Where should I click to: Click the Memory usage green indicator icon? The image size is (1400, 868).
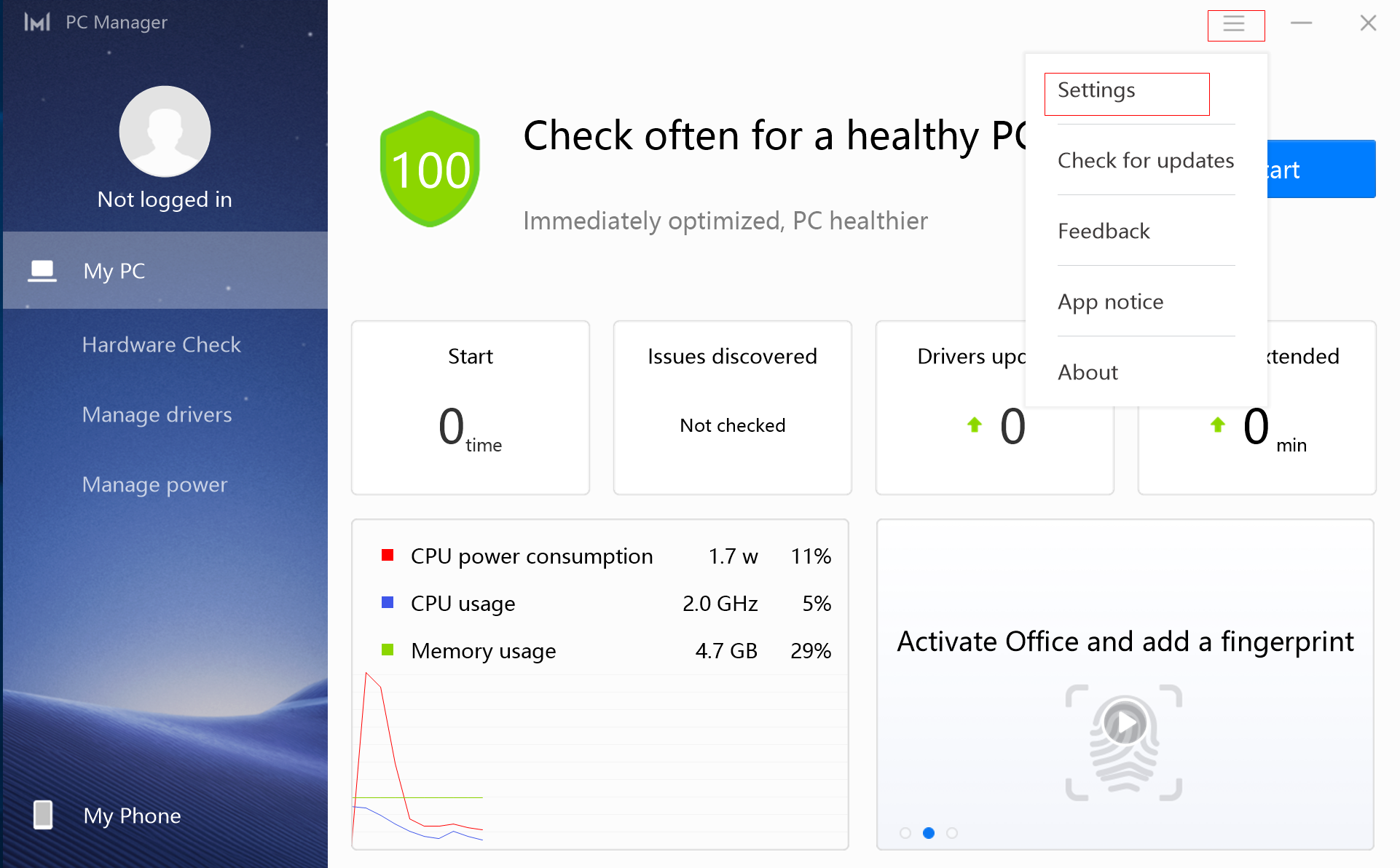[385, 650]
